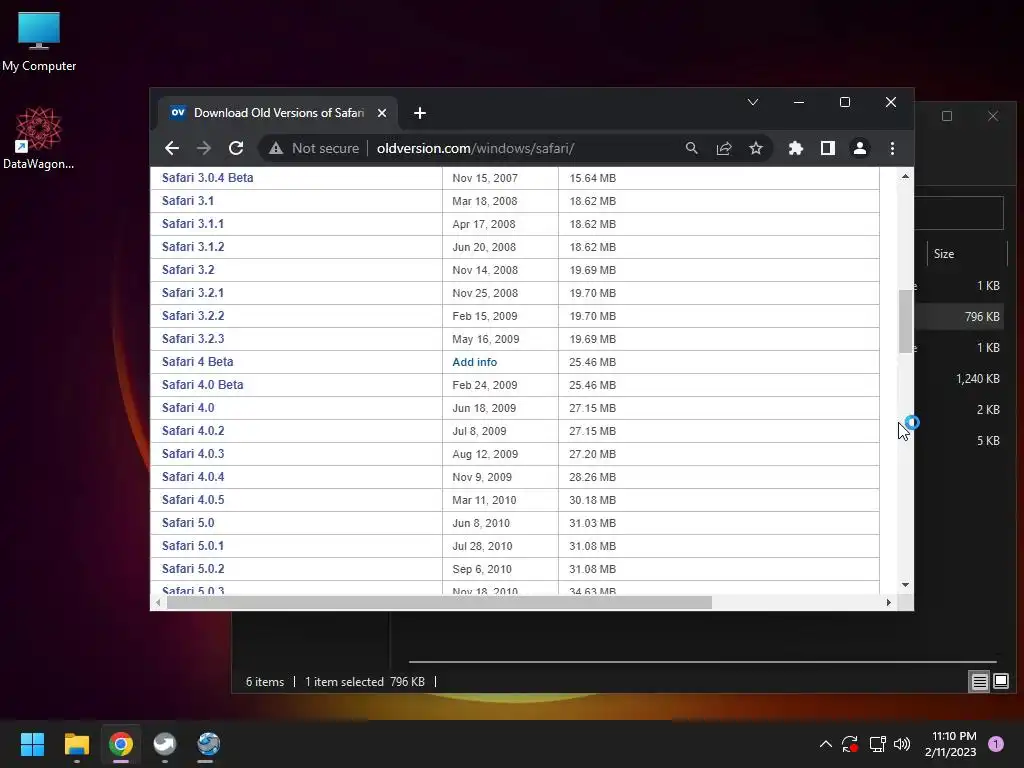The height and width of the screenshot is (768, 1024).
Task: Click the 30.18 MB size cell
Action: 592,500
